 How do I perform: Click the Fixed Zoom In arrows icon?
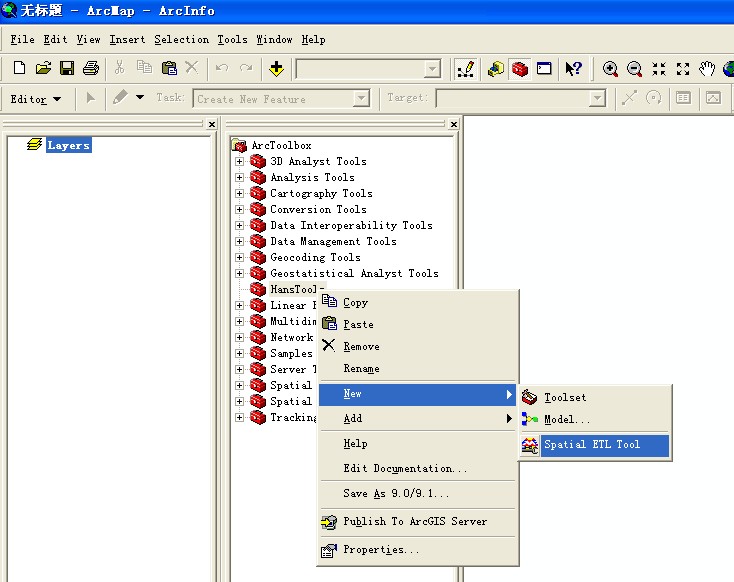coord(659,69)
